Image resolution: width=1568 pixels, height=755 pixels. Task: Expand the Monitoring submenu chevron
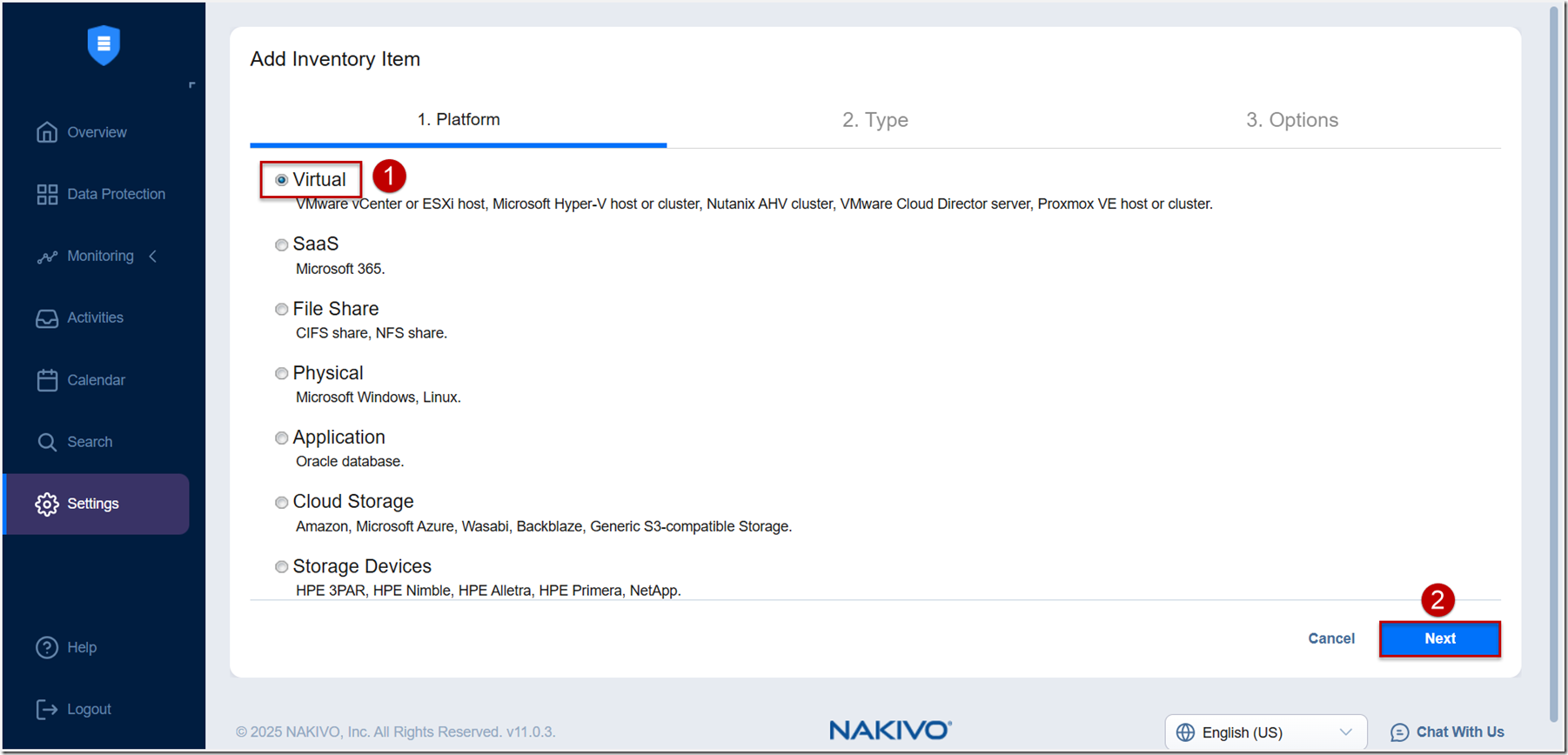point(153,256)
